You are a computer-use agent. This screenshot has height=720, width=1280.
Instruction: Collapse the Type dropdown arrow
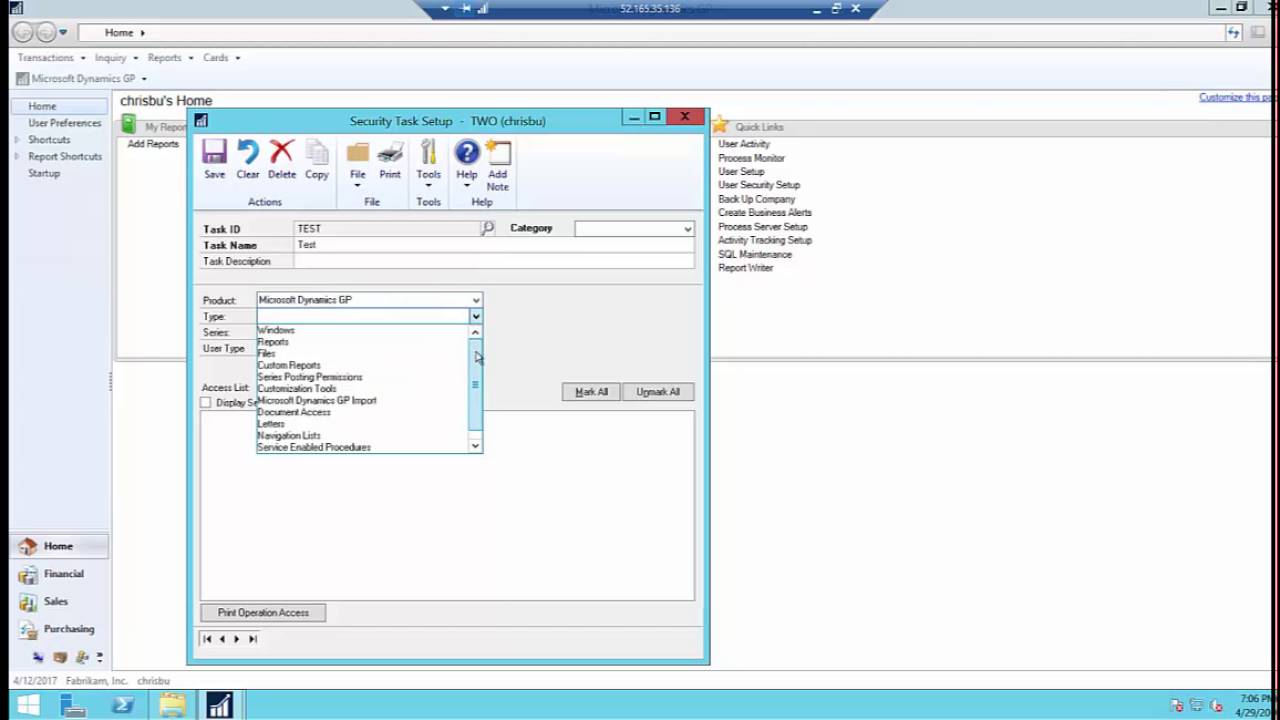476,316
